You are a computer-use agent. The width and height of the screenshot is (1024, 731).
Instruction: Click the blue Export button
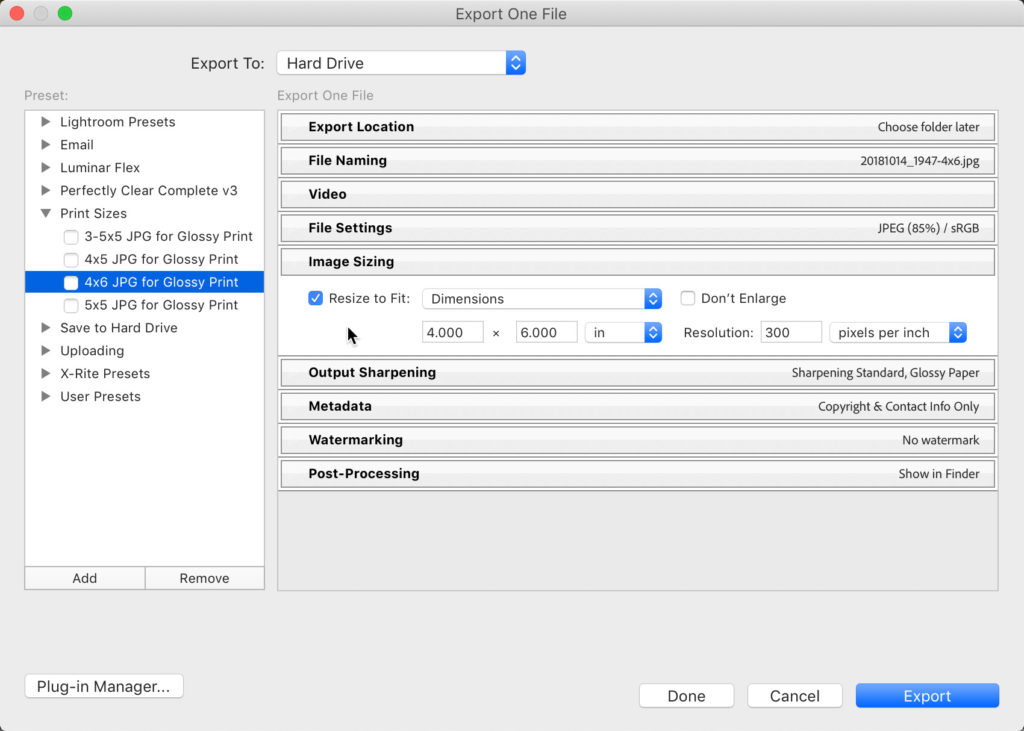[x=927, y=696]
